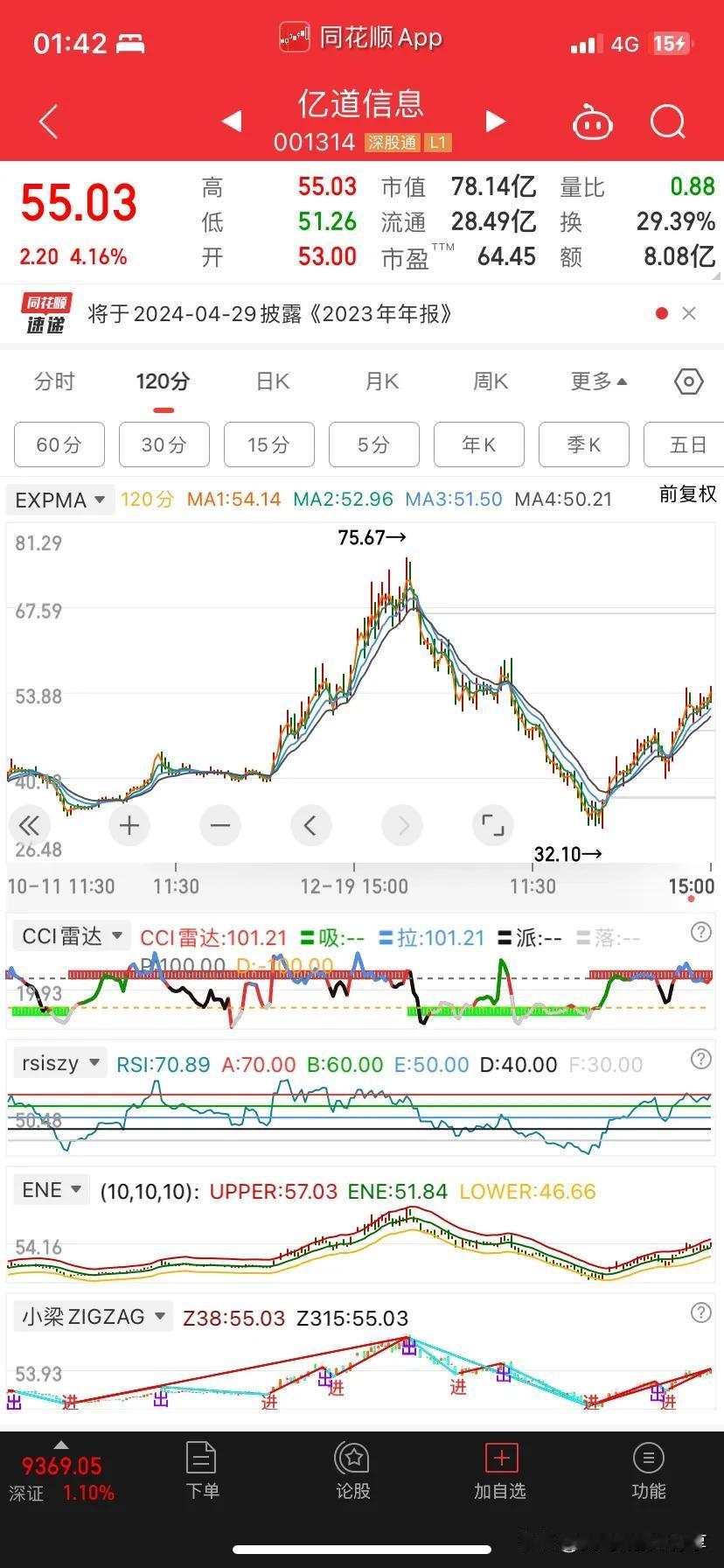Open the rsiszy indicator dropdown
724x1568 pixels.
(59, 1063)
